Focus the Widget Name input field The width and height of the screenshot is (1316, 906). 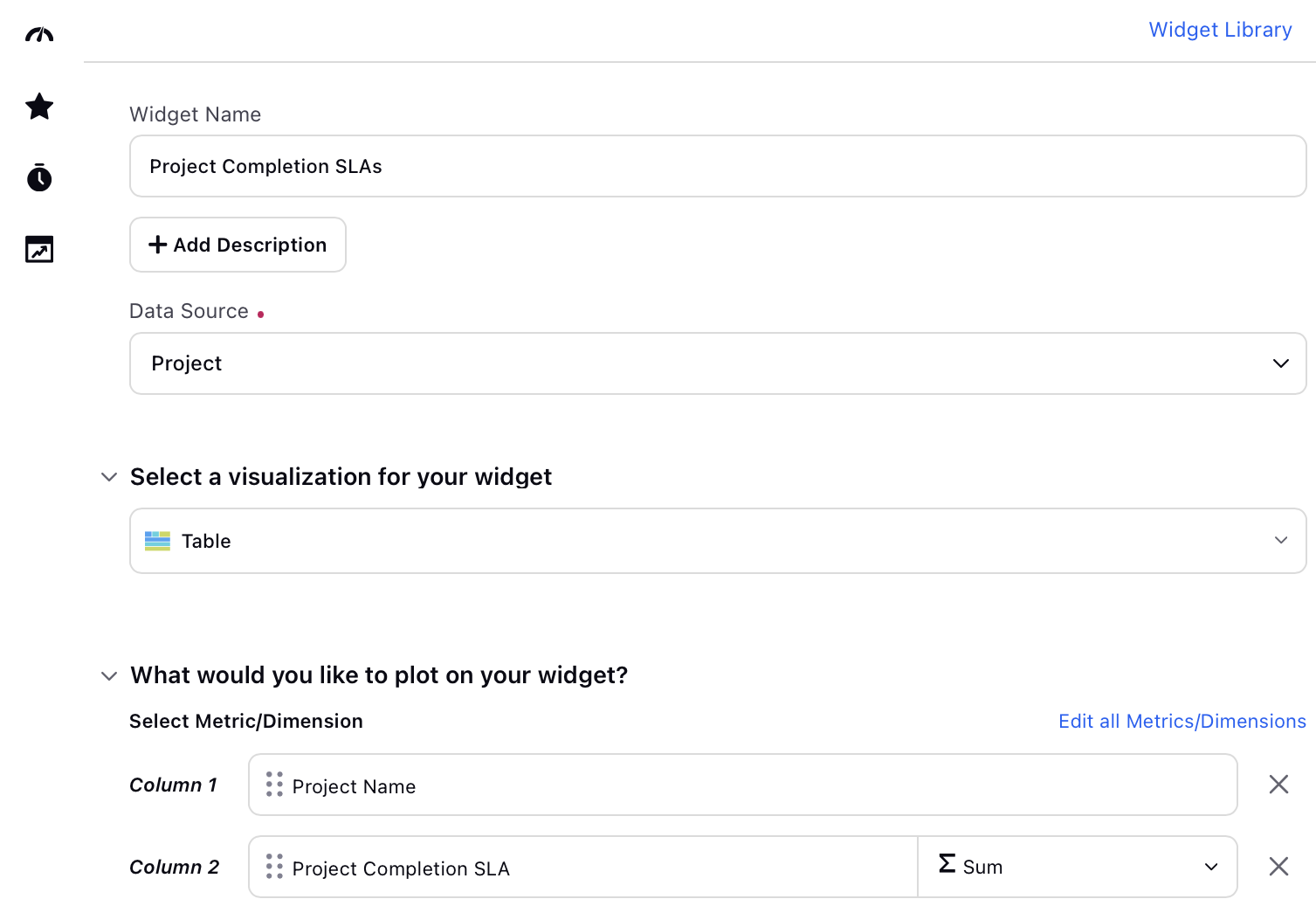click(718, 166)
